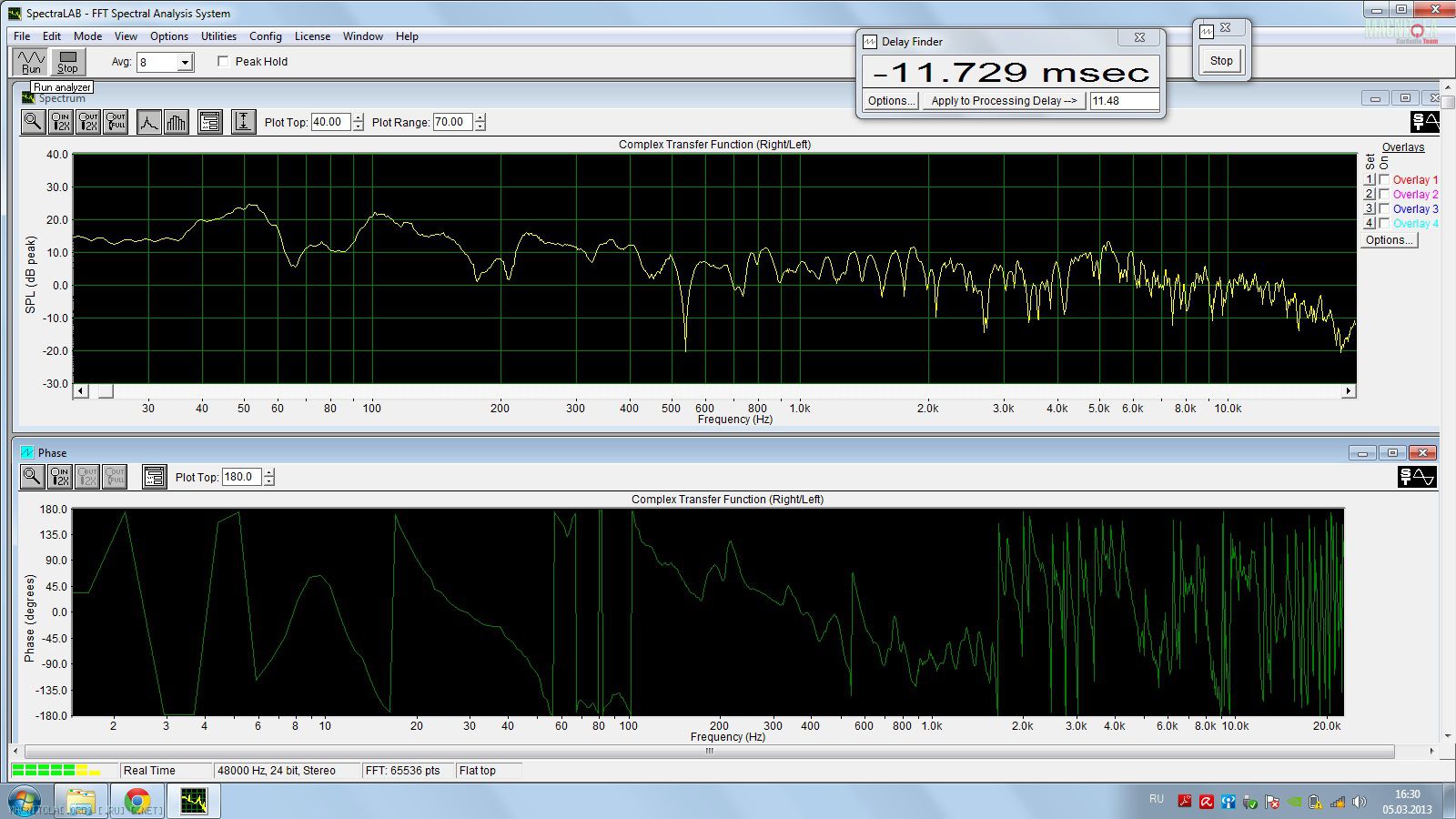This screenshot has width=1456, height=819.
Task: Decrease the Plot Range stepper value
Action: point(480,126)
